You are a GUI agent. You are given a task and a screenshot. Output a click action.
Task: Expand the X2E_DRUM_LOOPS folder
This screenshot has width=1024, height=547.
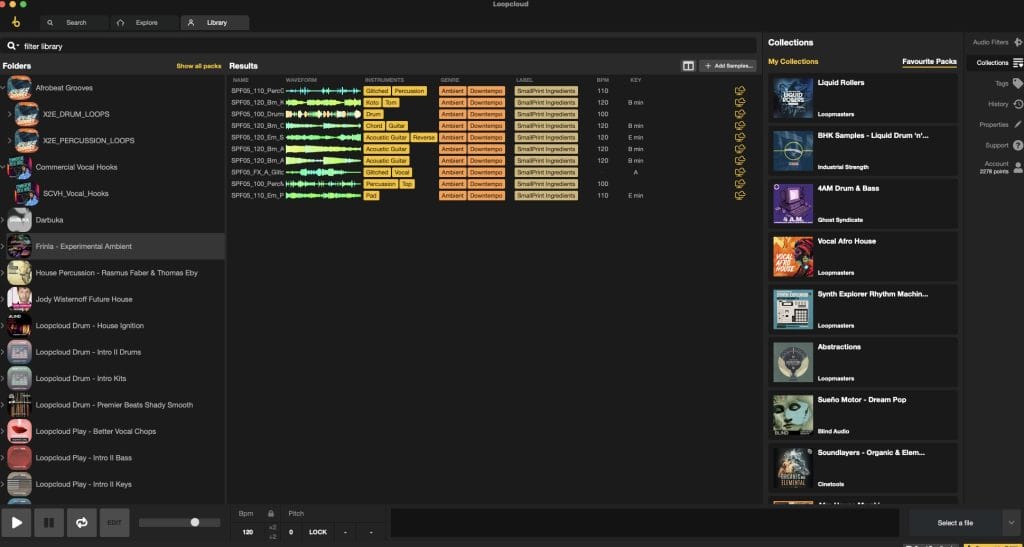[x=10, y=114]
